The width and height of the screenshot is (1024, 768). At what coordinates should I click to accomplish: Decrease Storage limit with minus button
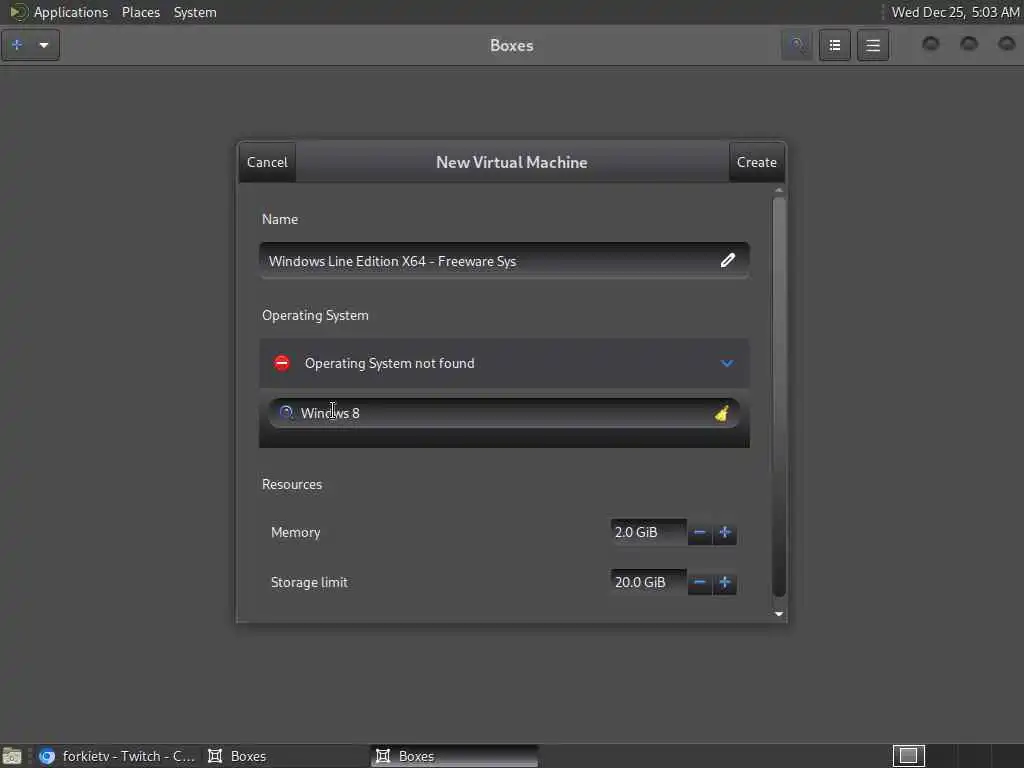(x=699, y=583)
